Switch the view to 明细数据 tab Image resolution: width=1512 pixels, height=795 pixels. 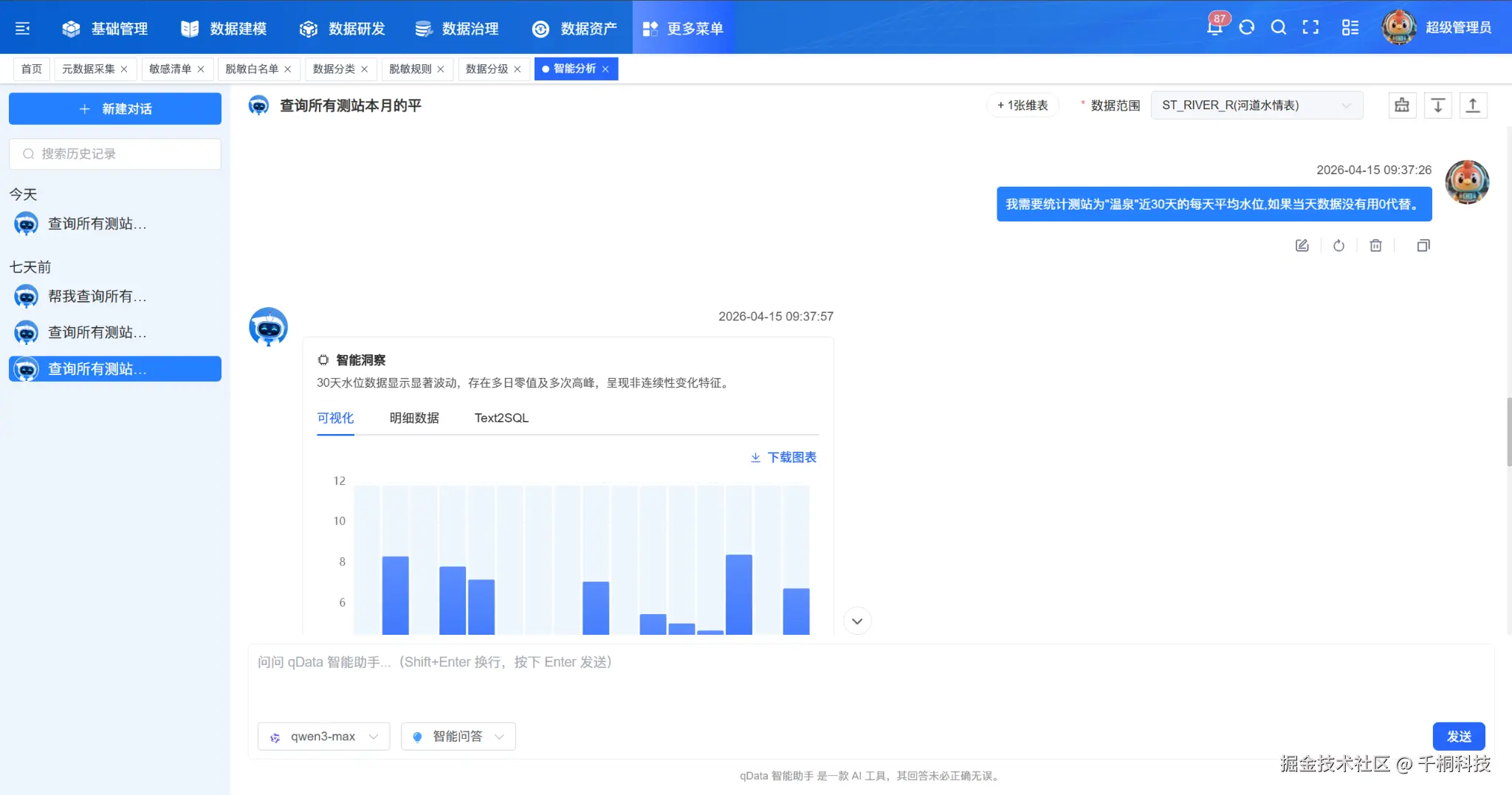(414, 418)
